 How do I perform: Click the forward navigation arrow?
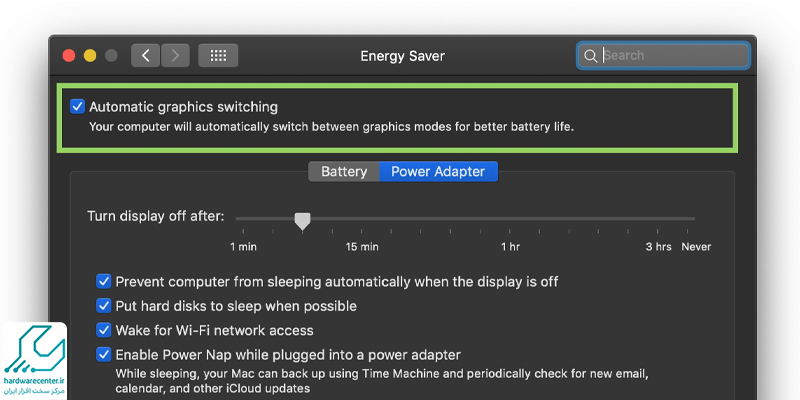(x=175, y=56)
